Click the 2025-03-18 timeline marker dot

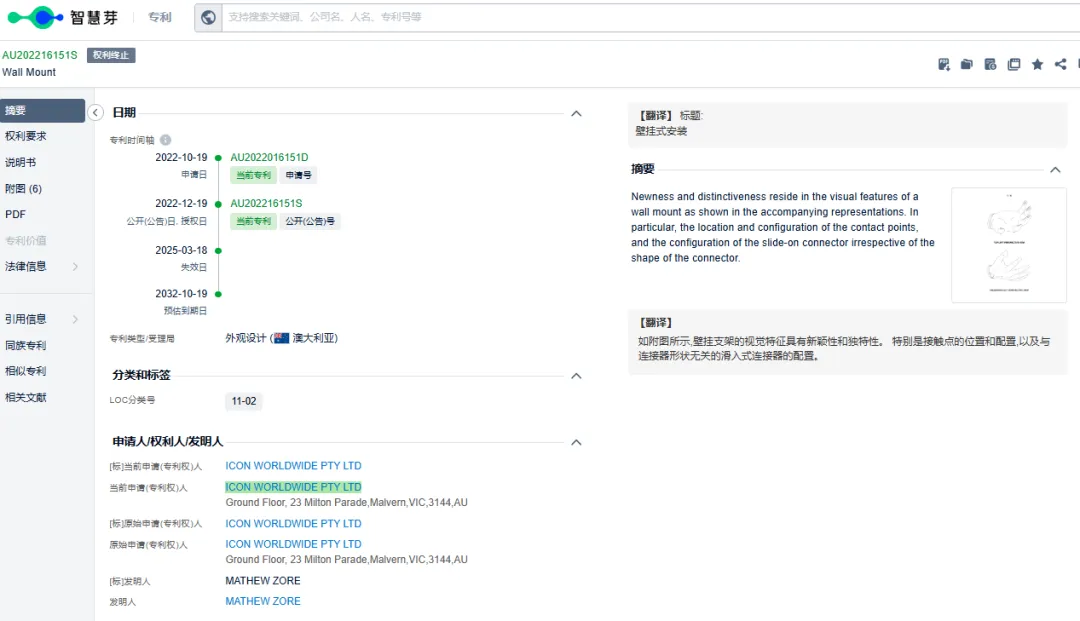click(218, 251)
